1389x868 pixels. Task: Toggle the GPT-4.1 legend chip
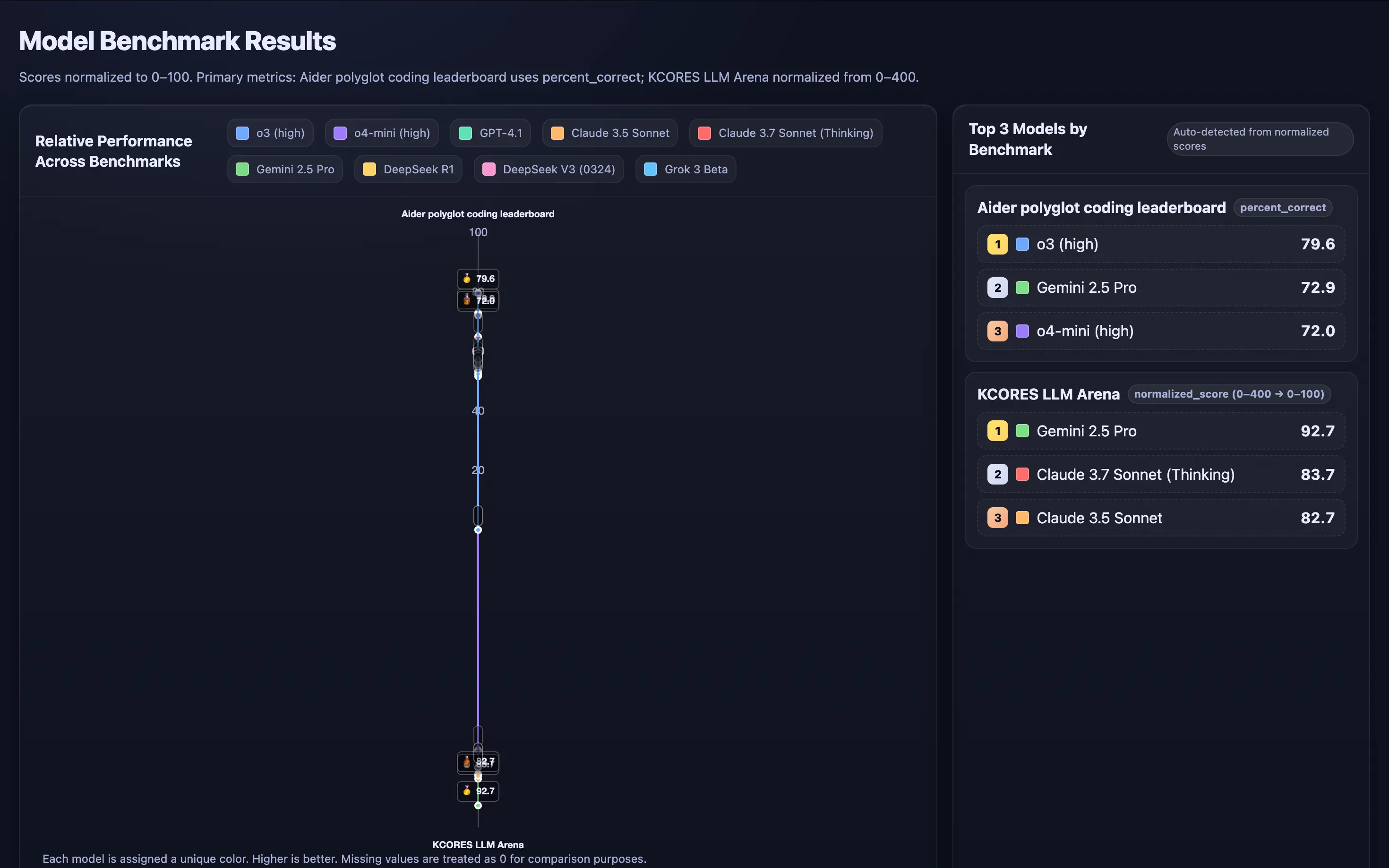[490, 133]
